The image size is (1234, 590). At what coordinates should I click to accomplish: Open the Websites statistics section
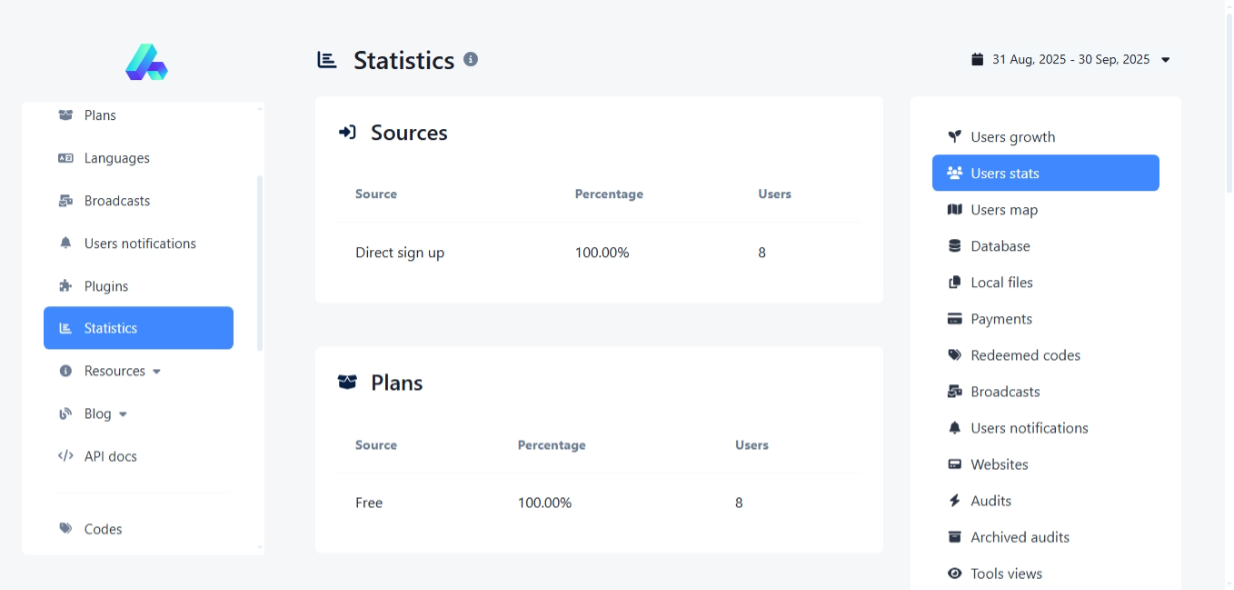(x=999, y=465)
